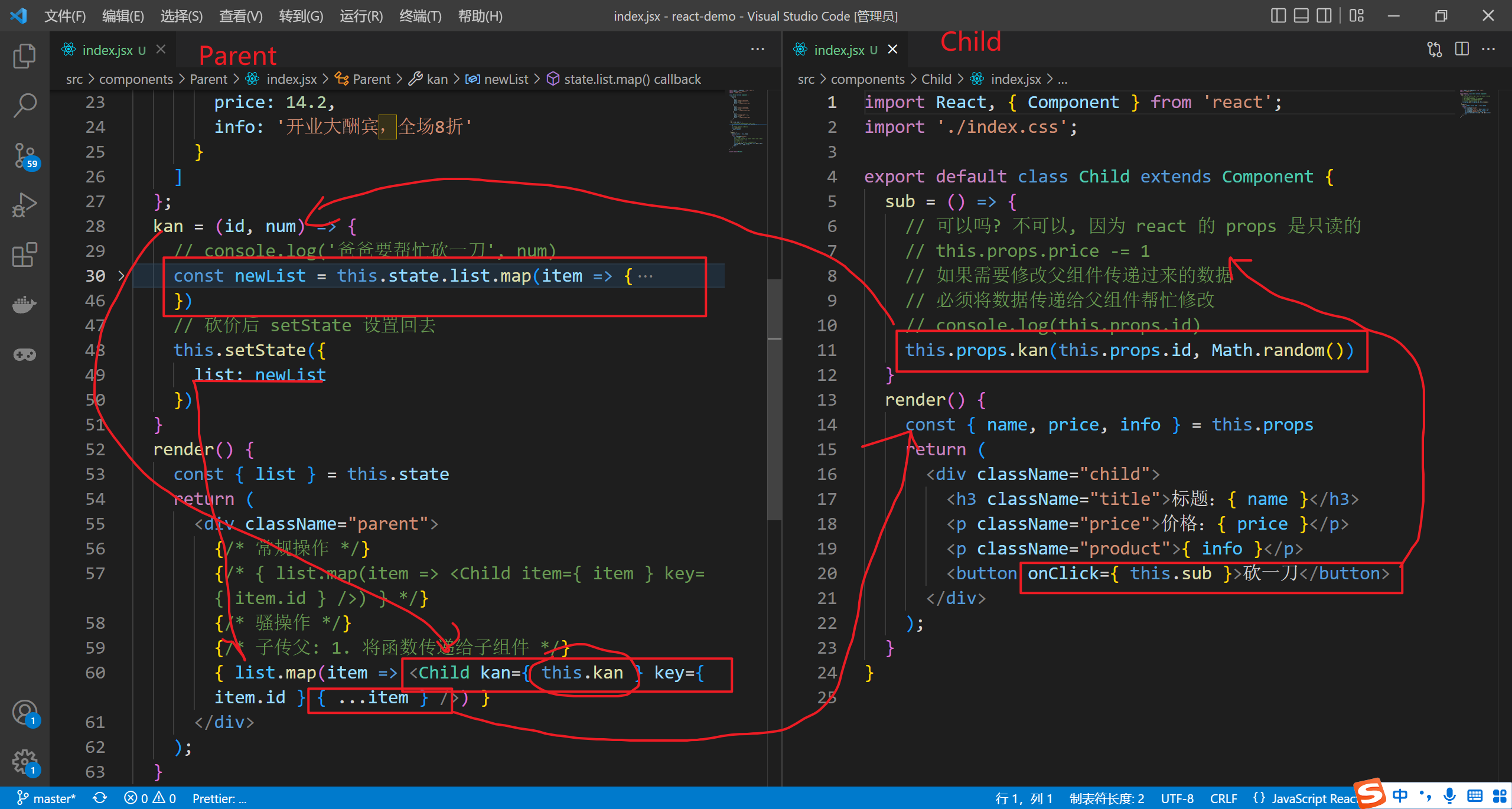The width and height of the screenshot is (1512, 809).
Task: Open errors and warnings count in status bar
Action: point(150,798)
